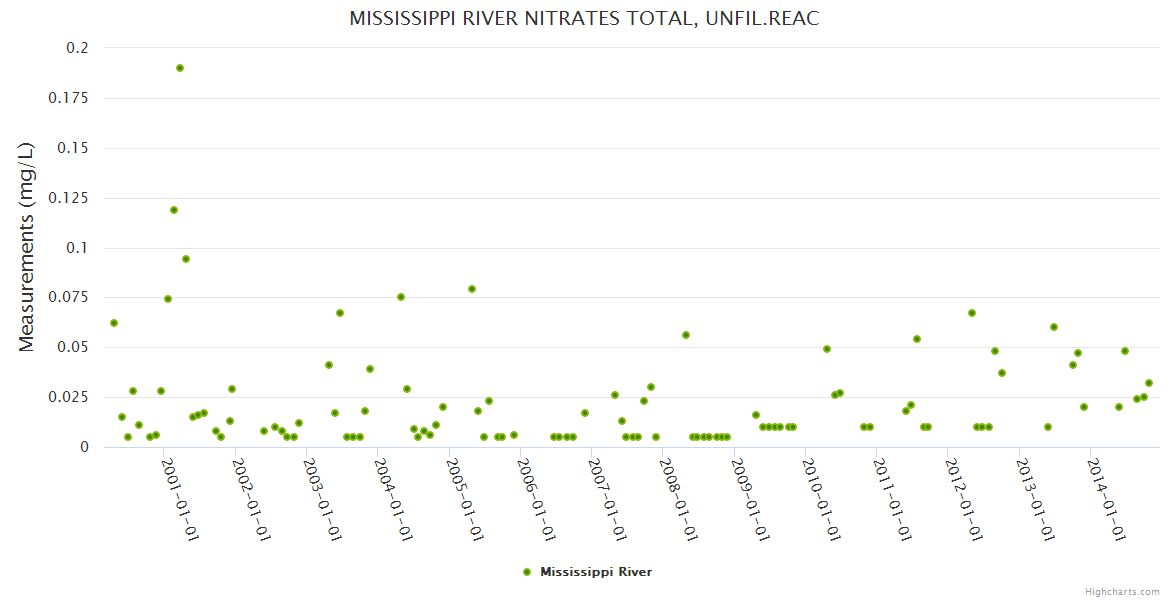Screen dimensions: 1170x600
Task: Click the 0.2 y-axis label
Action: (77, 48)
